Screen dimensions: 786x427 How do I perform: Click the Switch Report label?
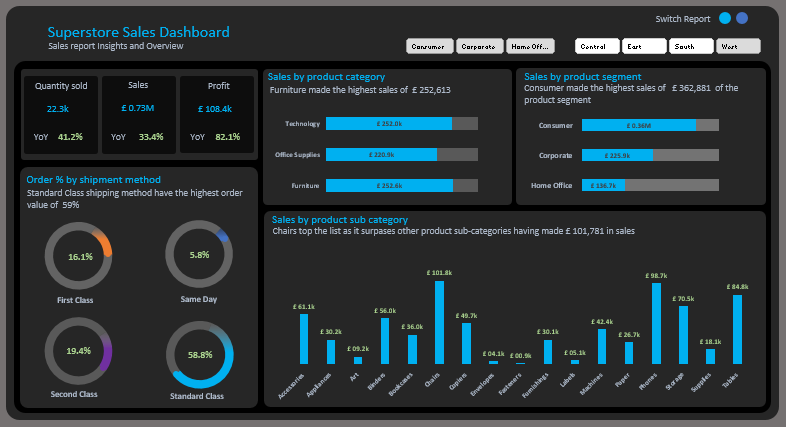683,19
